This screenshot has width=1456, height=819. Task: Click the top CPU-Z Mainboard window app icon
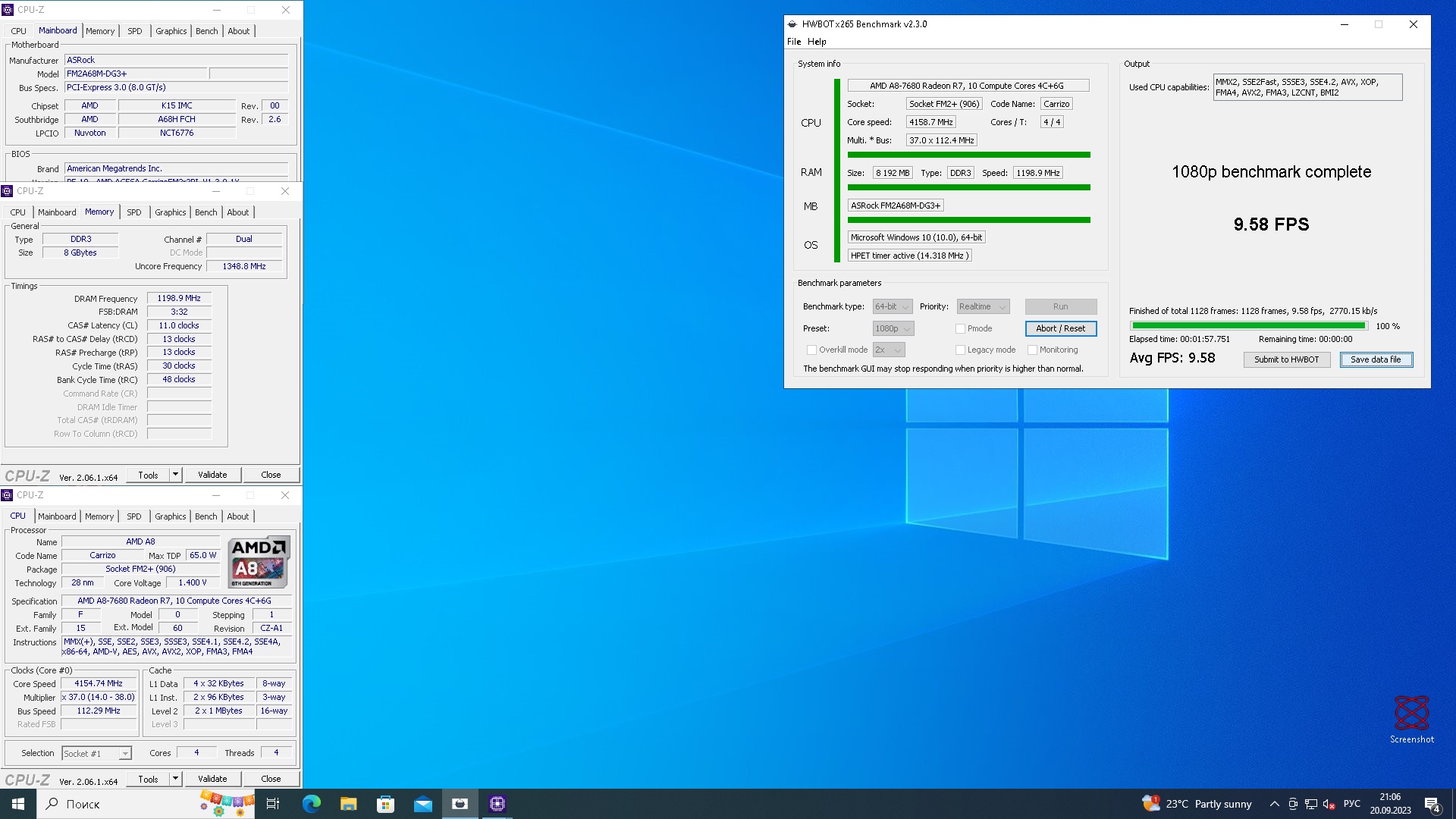(x=8, y=10)
